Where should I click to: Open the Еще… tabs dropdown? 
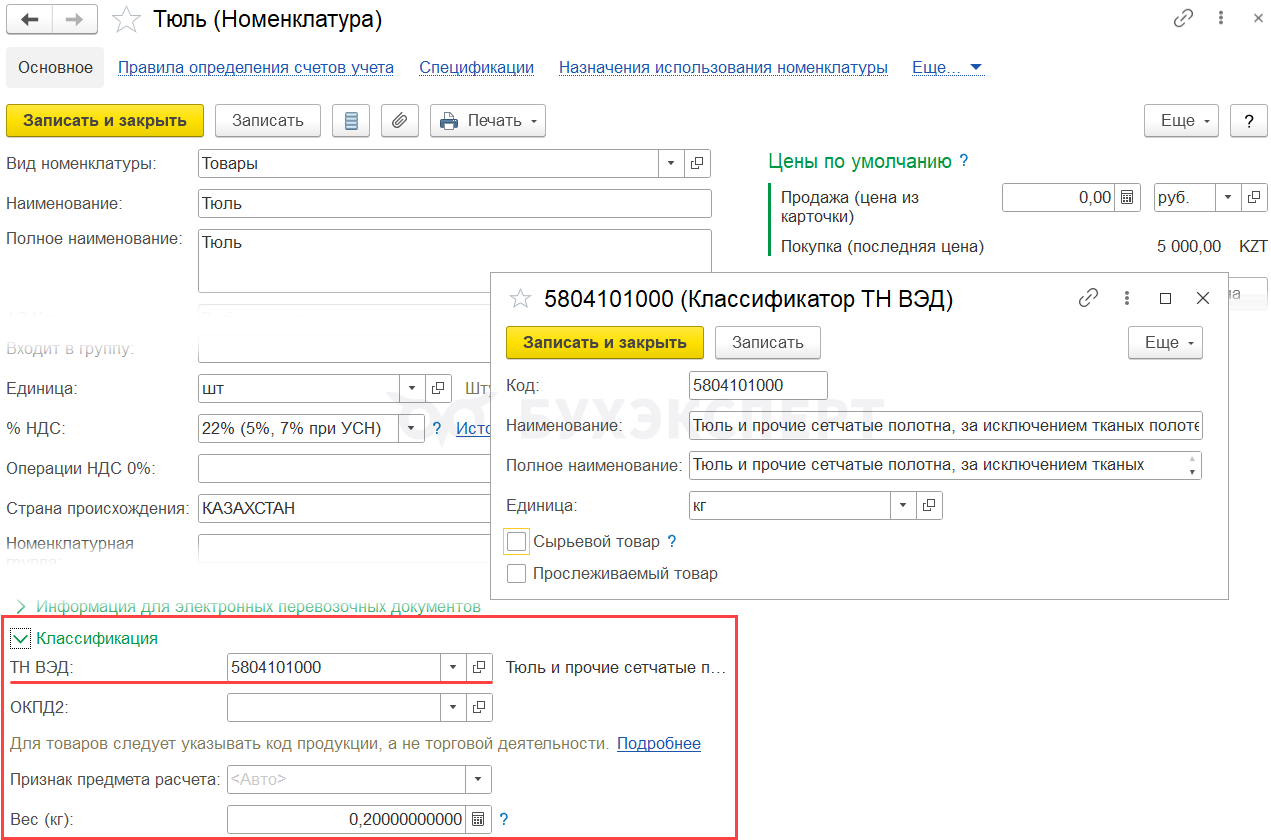coord(947,67)
